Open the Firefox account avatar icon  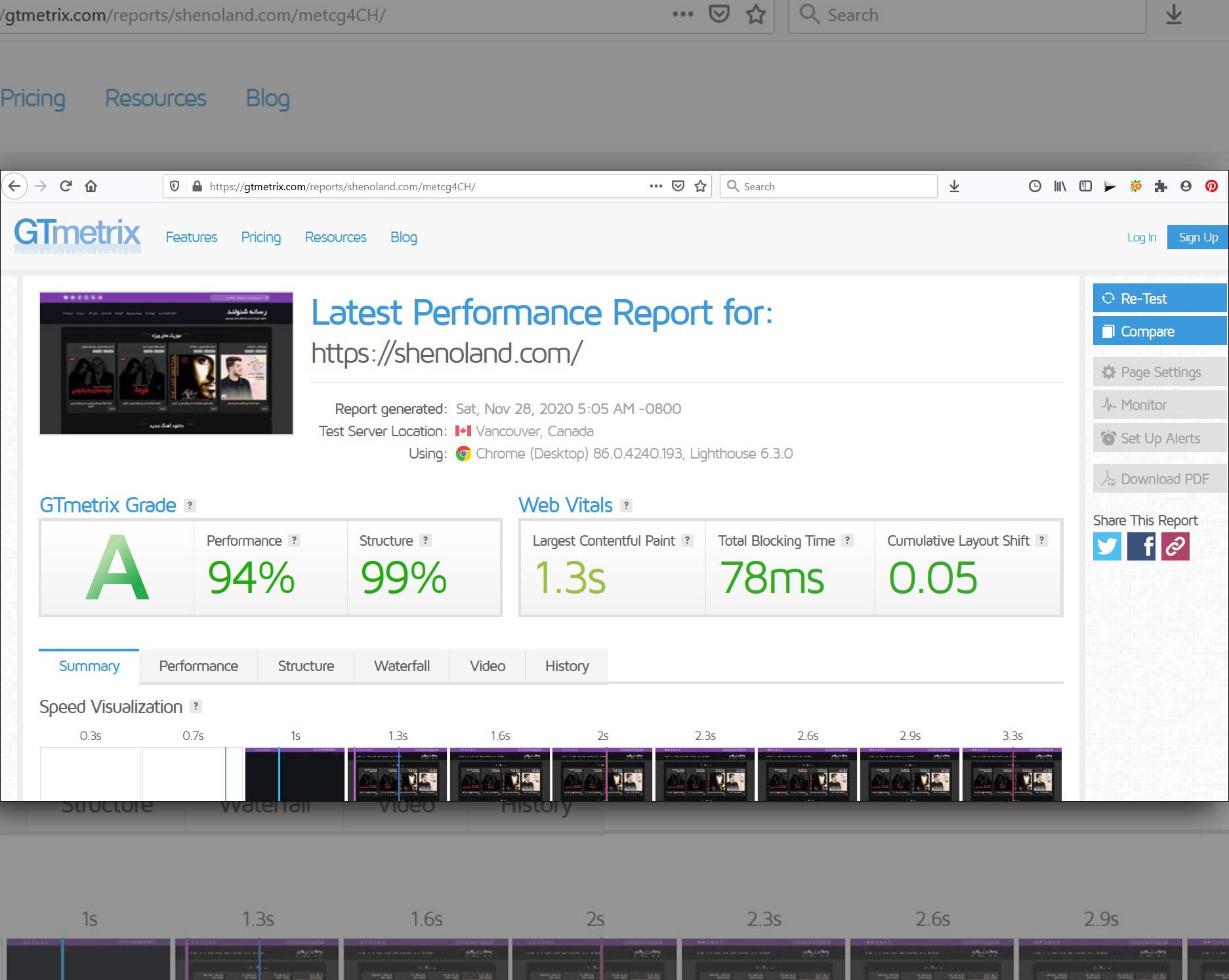(1186, 186)
